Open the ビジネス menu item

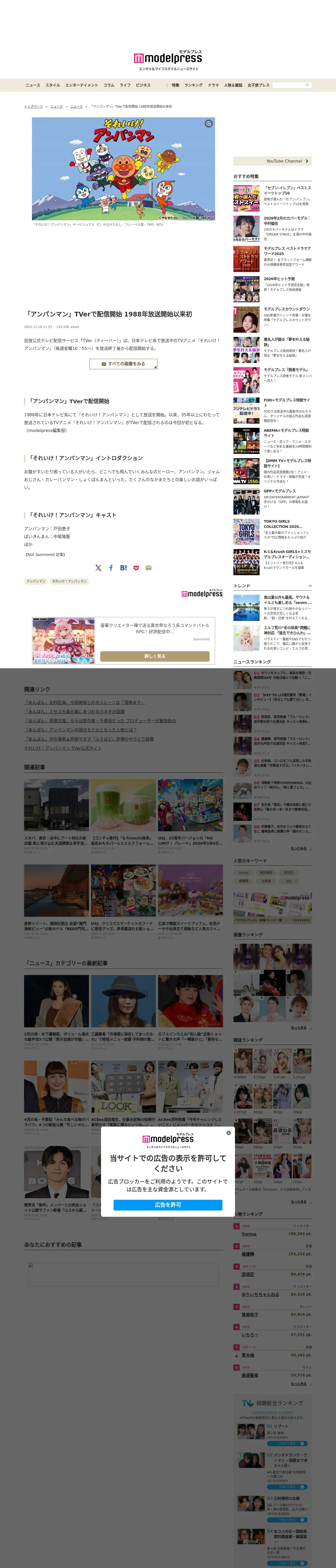pyautogui.click(x=143, y=85)
